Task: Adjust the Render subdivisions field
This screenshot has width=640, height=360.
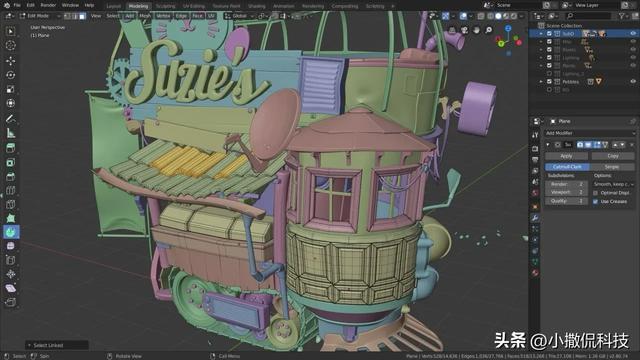Action: click(x=567, y=184)
